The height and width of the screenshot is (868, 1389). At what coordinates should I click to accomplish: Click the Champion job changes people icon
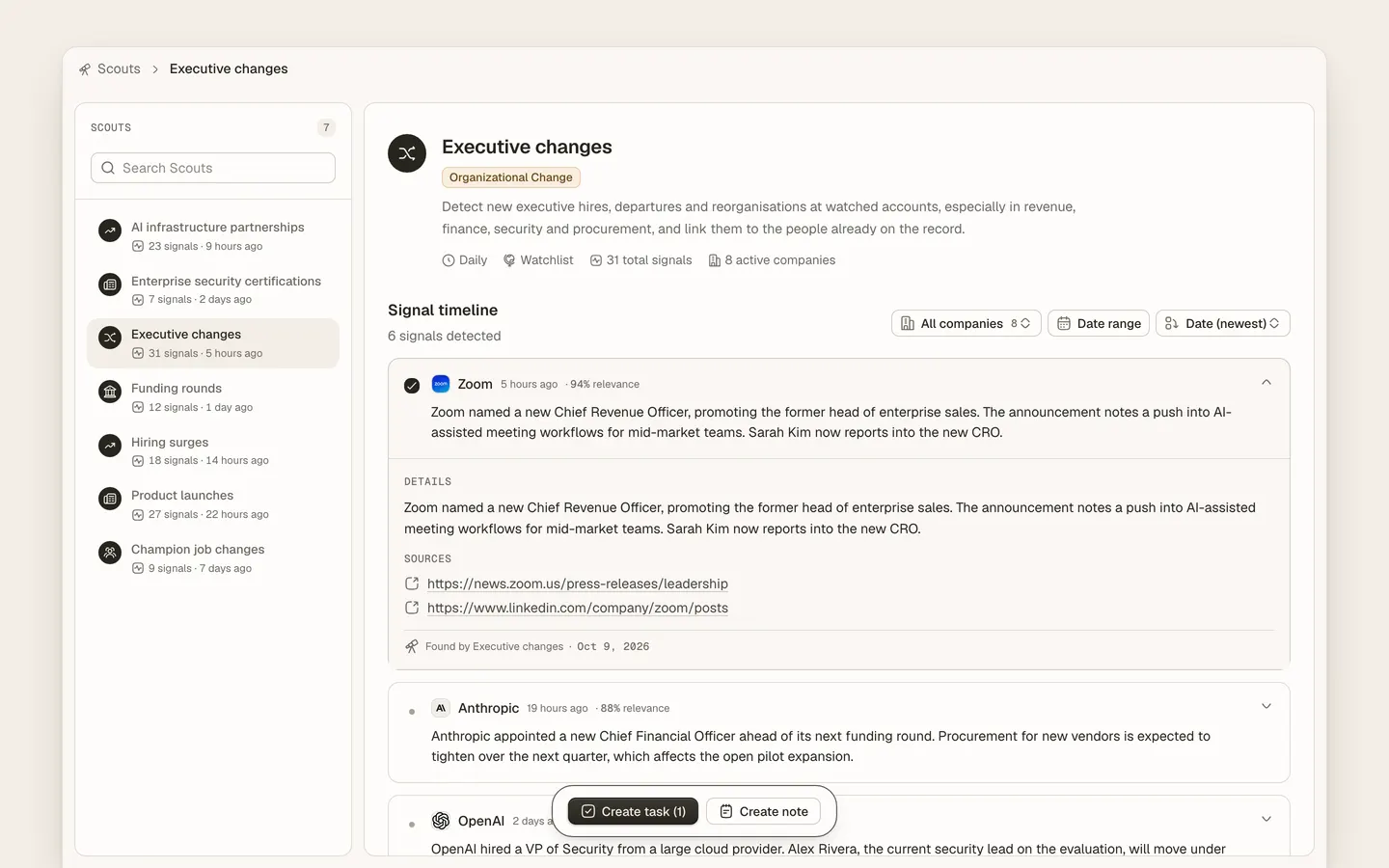click(x=110, y=553)
